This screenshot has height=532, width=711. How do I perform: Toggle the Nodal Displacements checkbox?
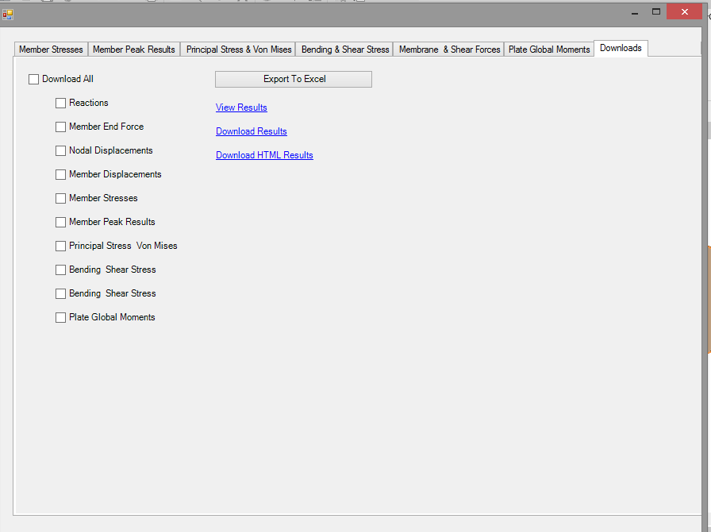61,151
